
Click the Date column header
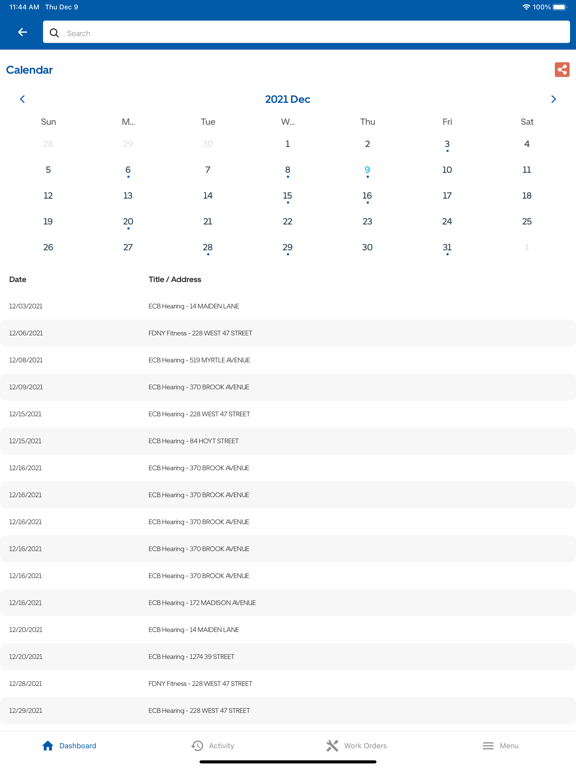point(18,279)
